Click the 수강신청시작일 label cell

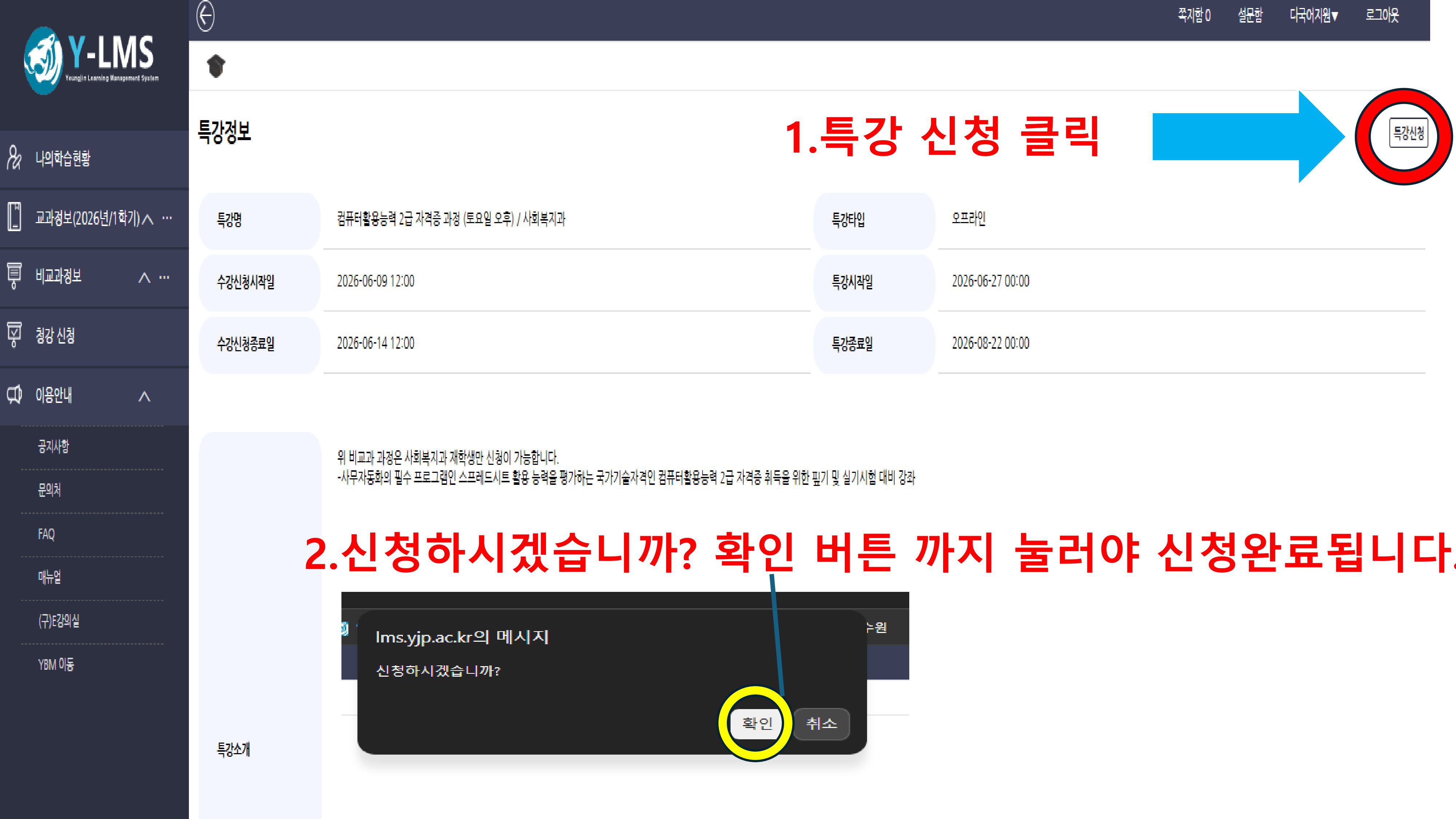260,282
